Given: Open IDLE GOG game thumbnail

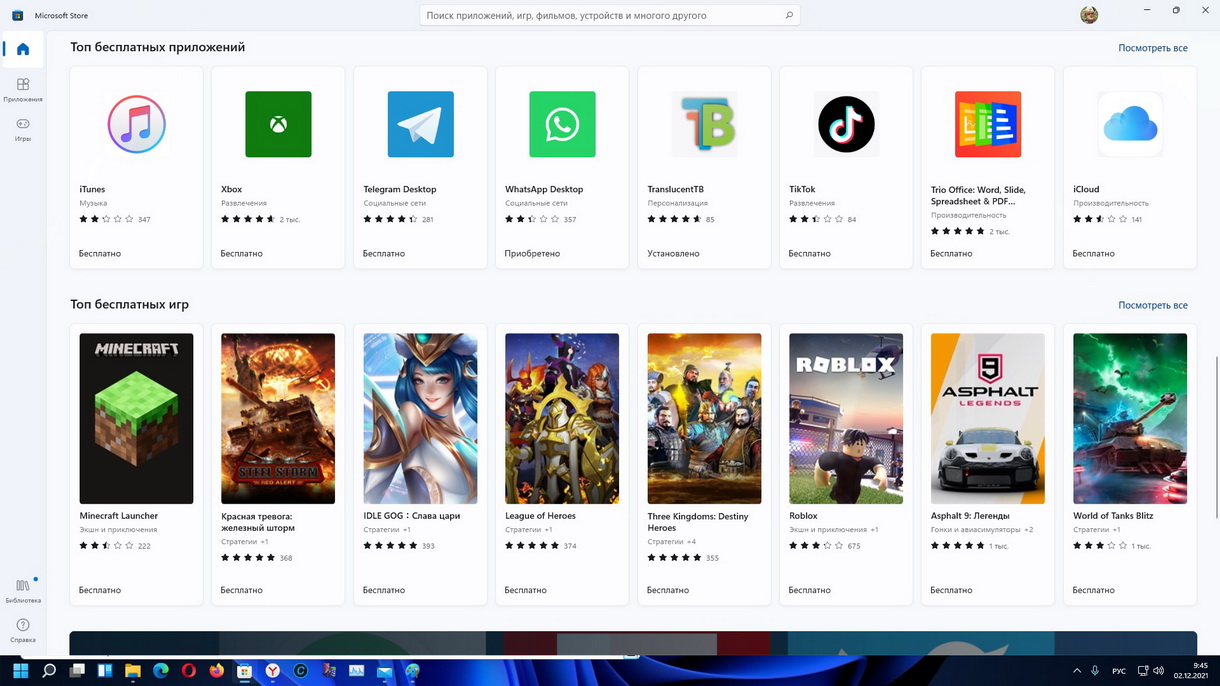Looking at the screenshot, I should pyautogui.click(x=420, y=419).
